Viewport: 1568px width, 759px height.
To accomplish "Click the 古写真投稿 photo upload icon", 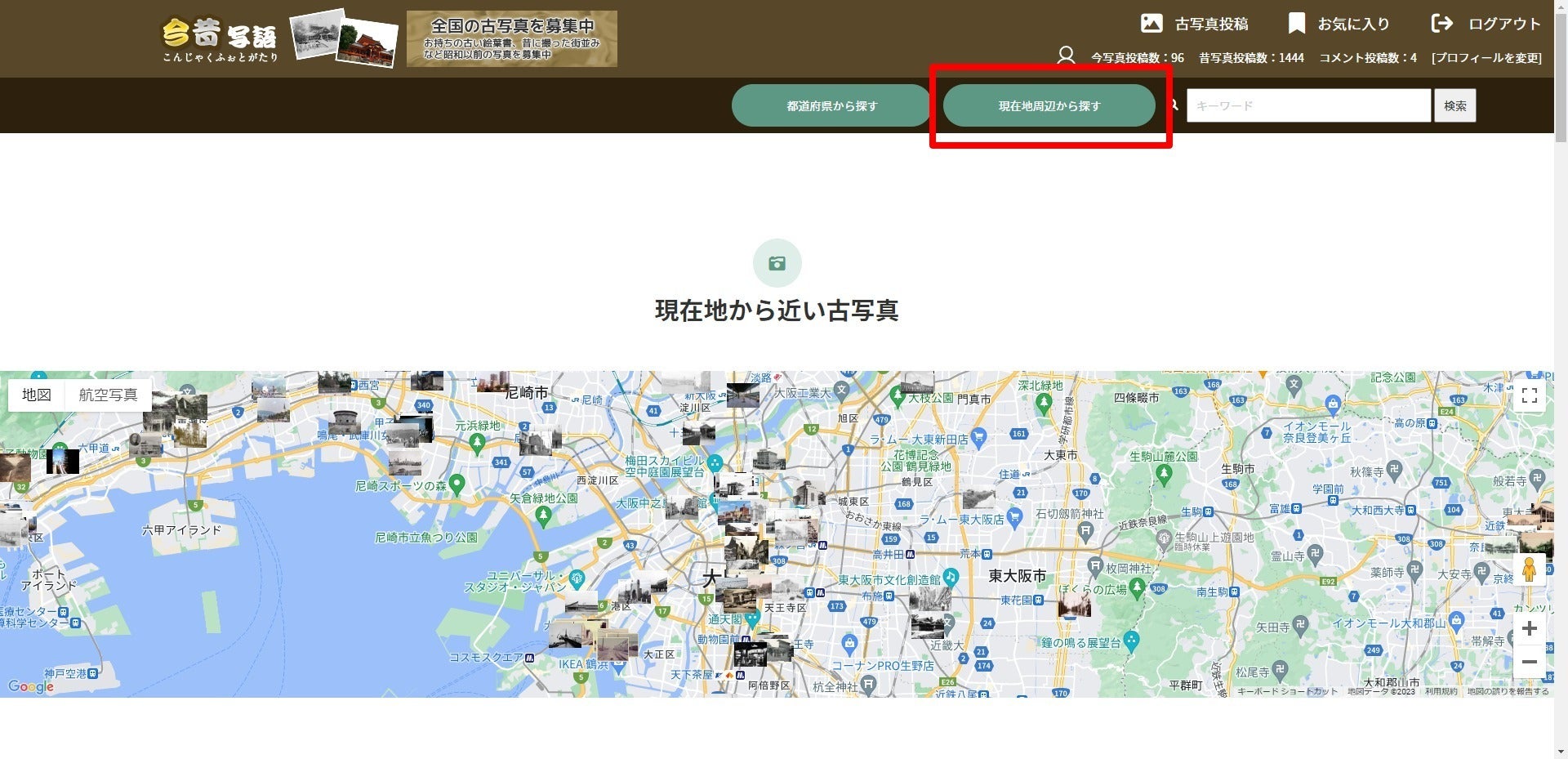I will point(1151,24).
